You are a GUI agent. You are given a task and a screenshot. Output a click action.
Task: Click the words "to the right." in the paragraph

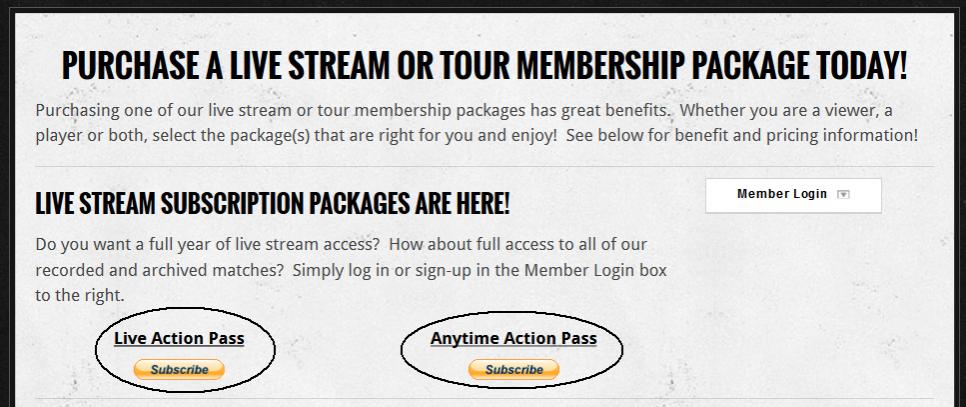click(x=79, y=296)
